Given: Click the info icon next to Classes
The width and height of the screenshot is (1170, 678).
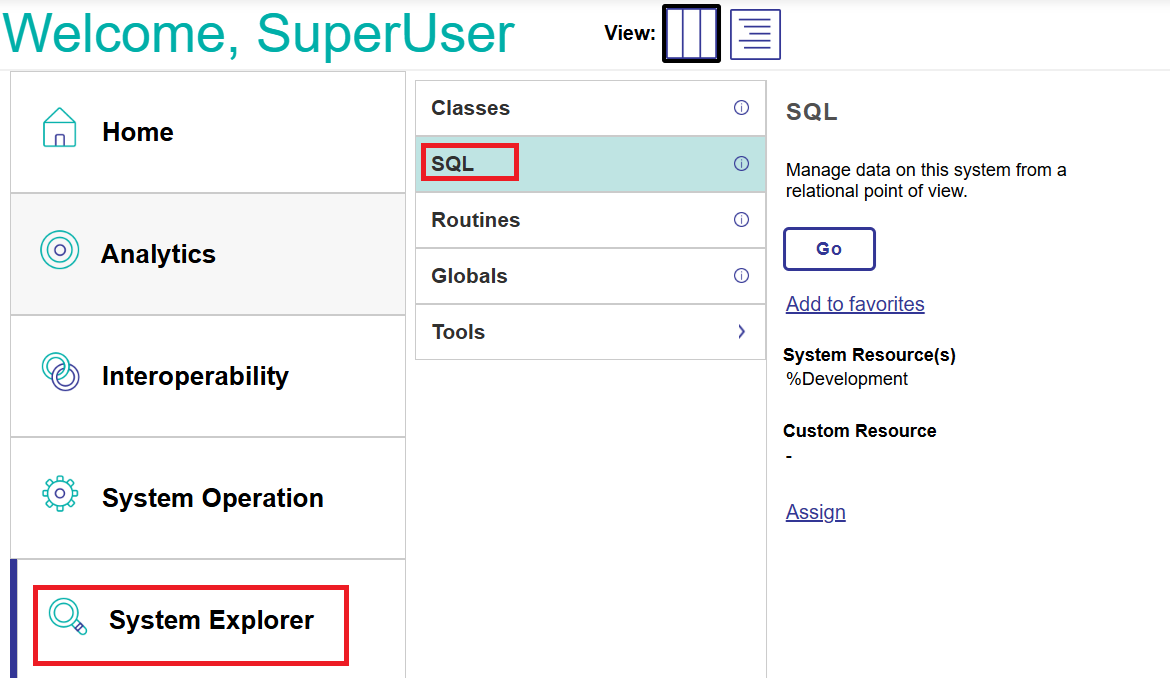Looking at the screenshot, I should [741, 108].
